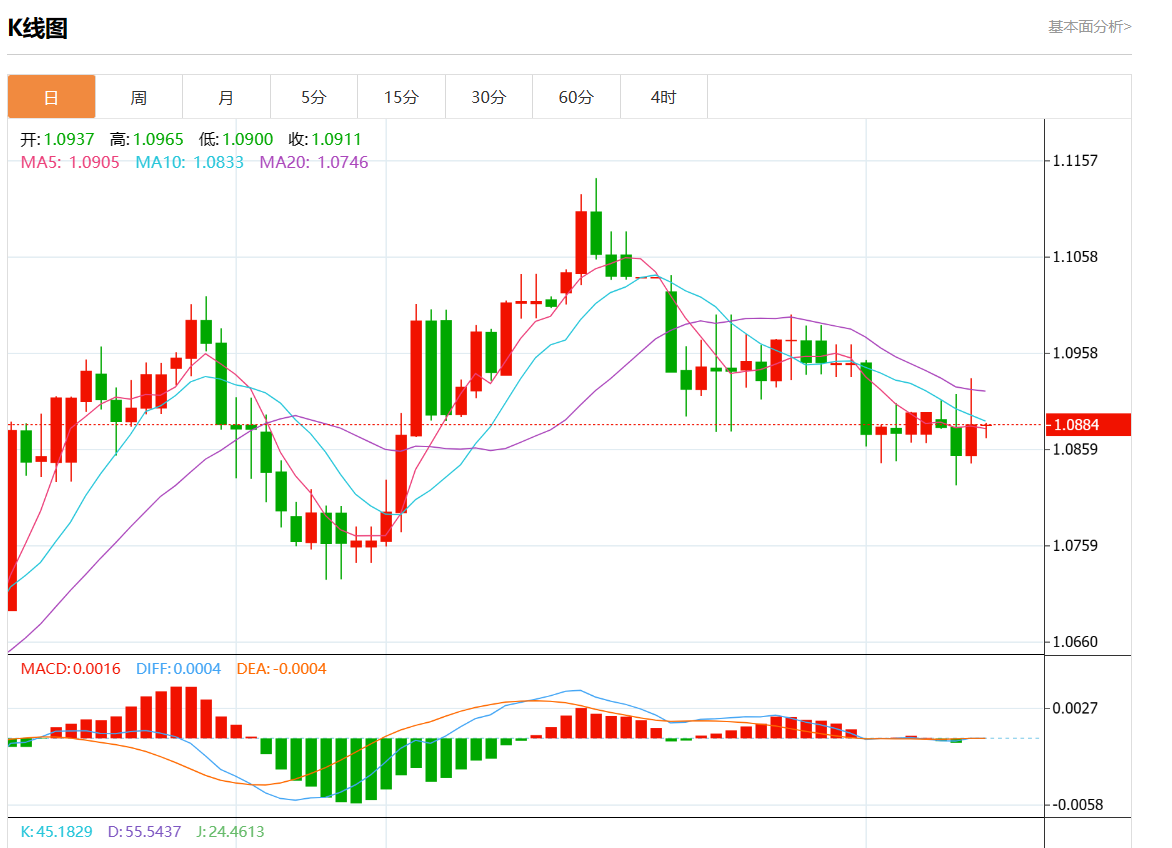Switch to the 月 monthly tab
This screenshot has height=848, width=1172.
pos(226,97)
